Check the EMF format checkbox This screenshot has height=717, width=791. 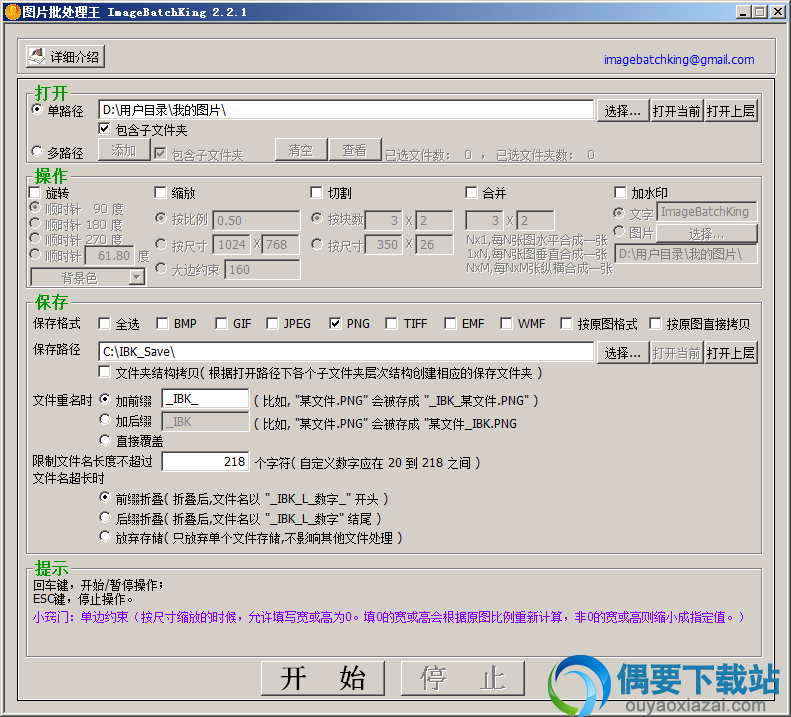[450, 323]
